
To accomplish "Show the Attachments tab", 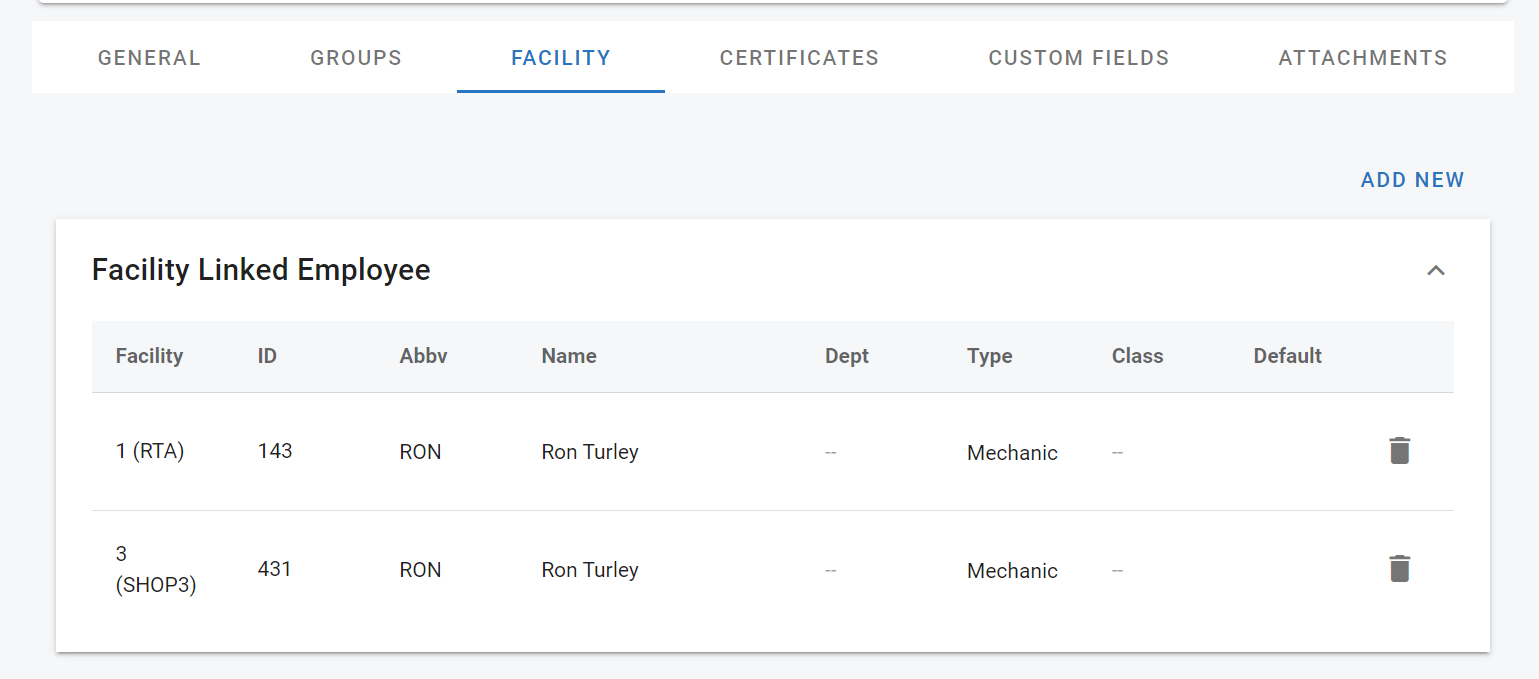I will tap(1362, 58).
